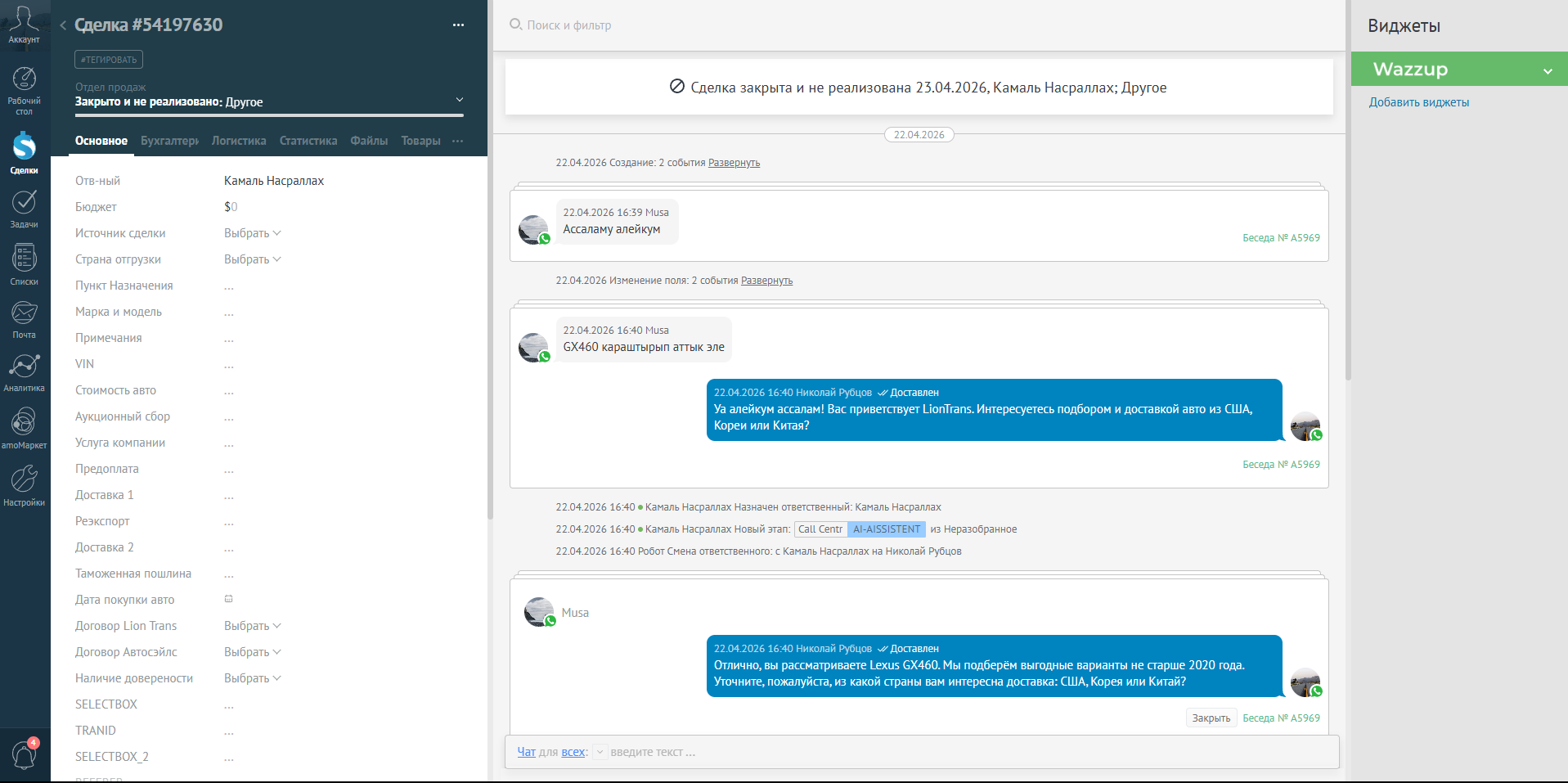The image size is (1568, 783).
Task: Click the AI-AISSISTENT stage badge
Action: pyautogui.click(x=886, y=529)
